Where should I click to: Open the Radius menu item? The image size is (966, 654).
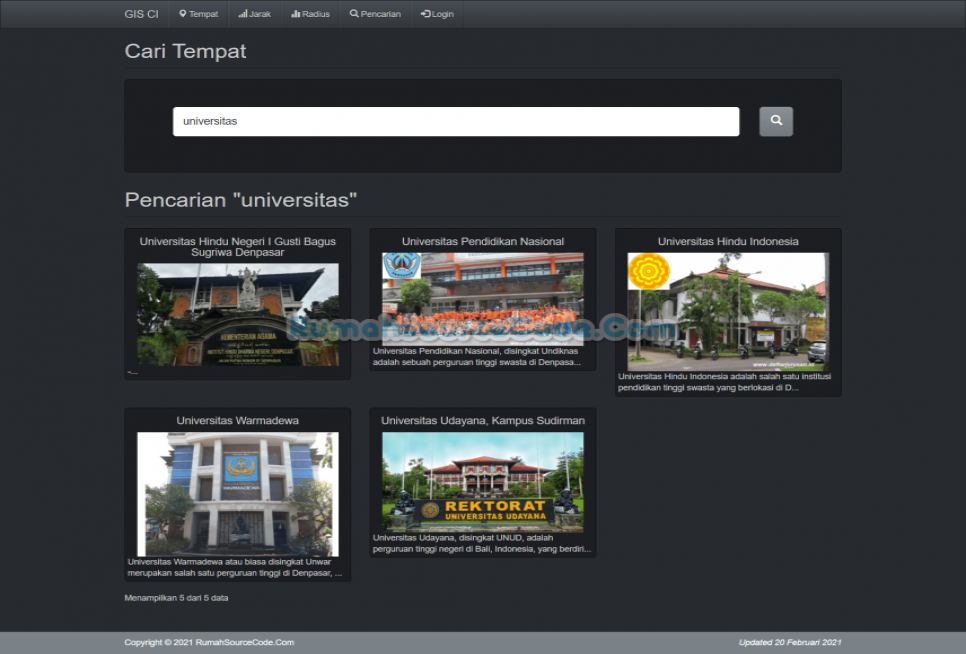(x=310, y=14)
